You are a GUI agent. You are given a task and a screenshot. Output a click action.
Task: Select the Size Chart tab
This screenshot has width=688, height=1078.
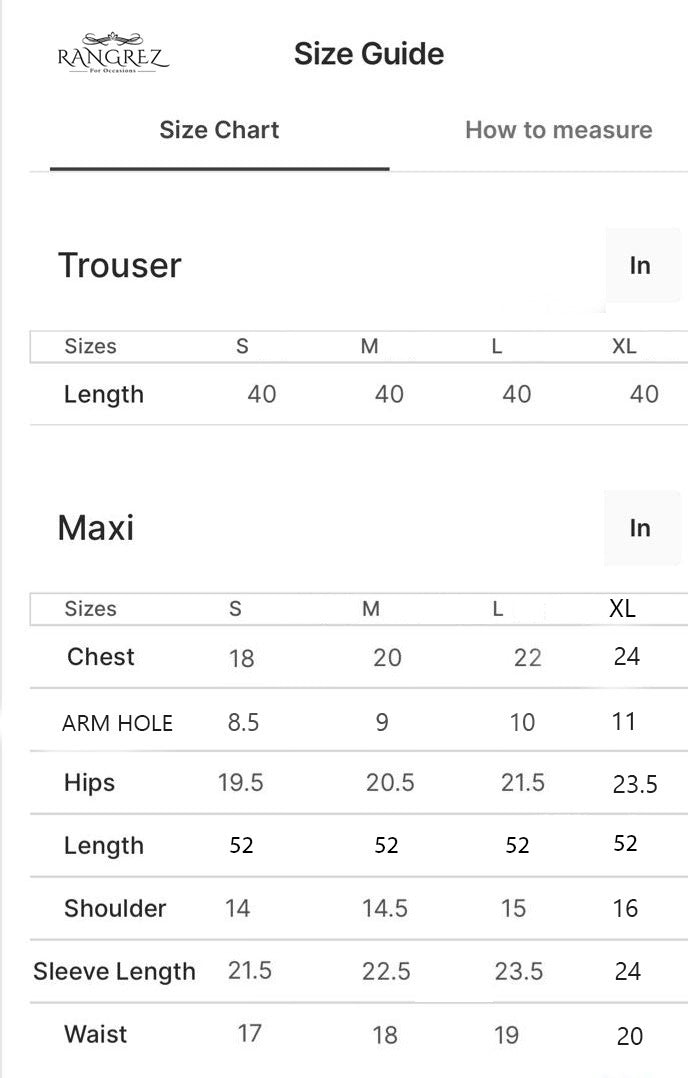[x=218, y=130]
